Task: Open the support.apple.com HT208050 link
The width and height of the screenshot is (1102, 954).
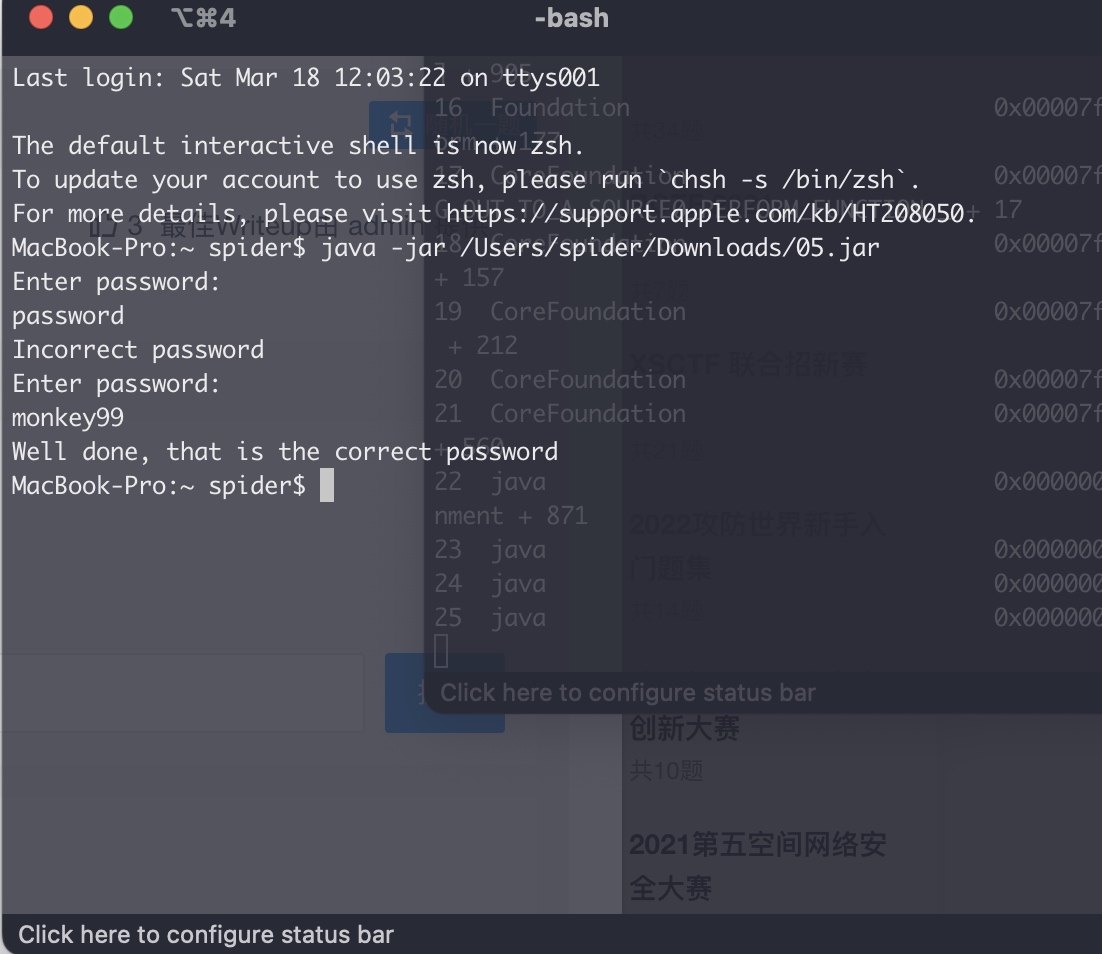Action: pos(709,213)
